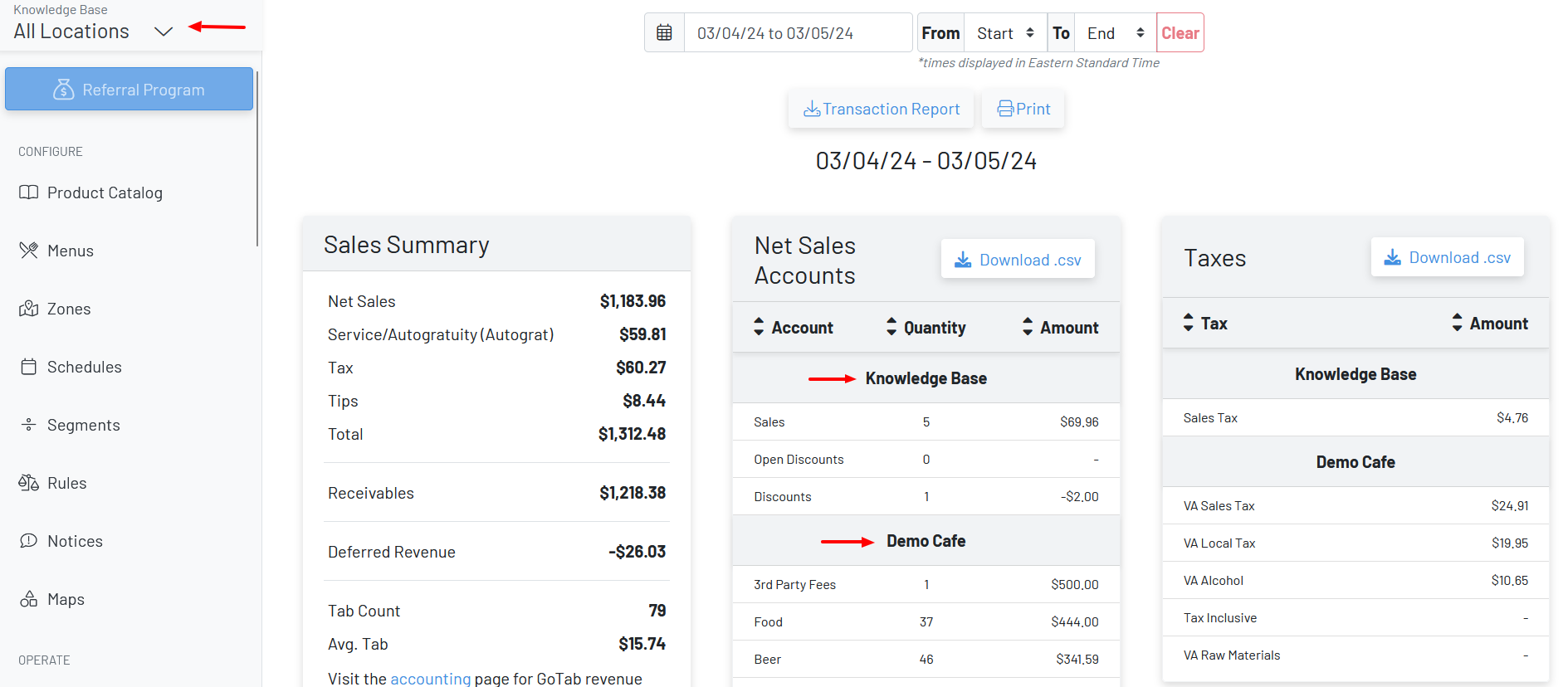
Task: Click the Product Catalog book icon
Action: pos(29,192)
